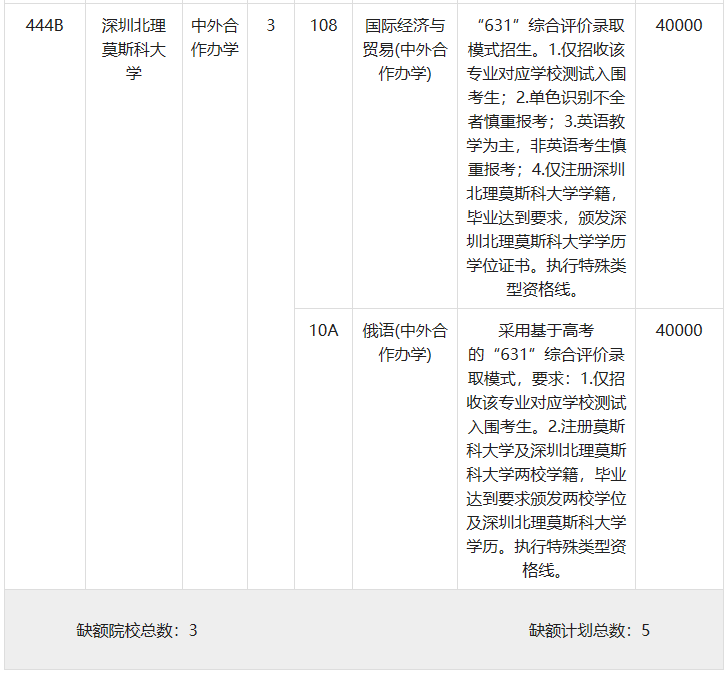Click the school name 深圳北理莫斯科大学

click(x=134, y=50)
